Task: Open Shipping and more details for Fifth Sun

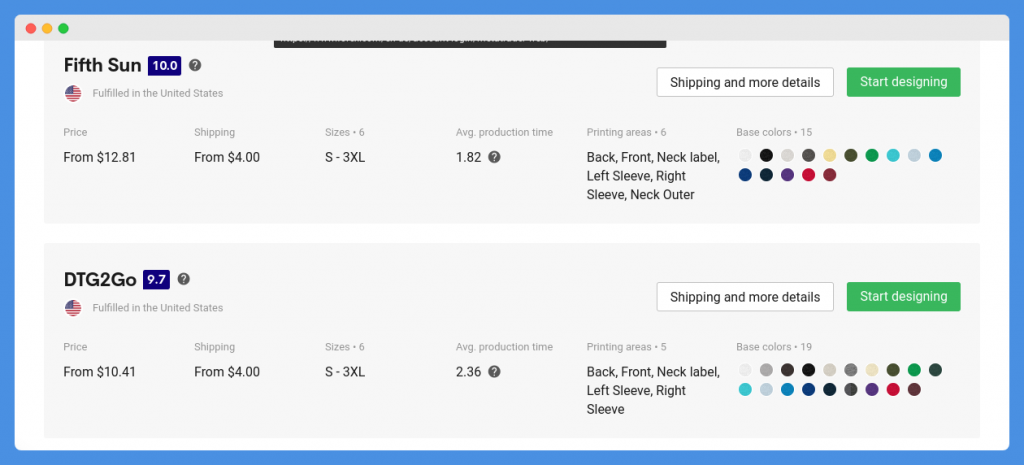Action: [745, 82]
